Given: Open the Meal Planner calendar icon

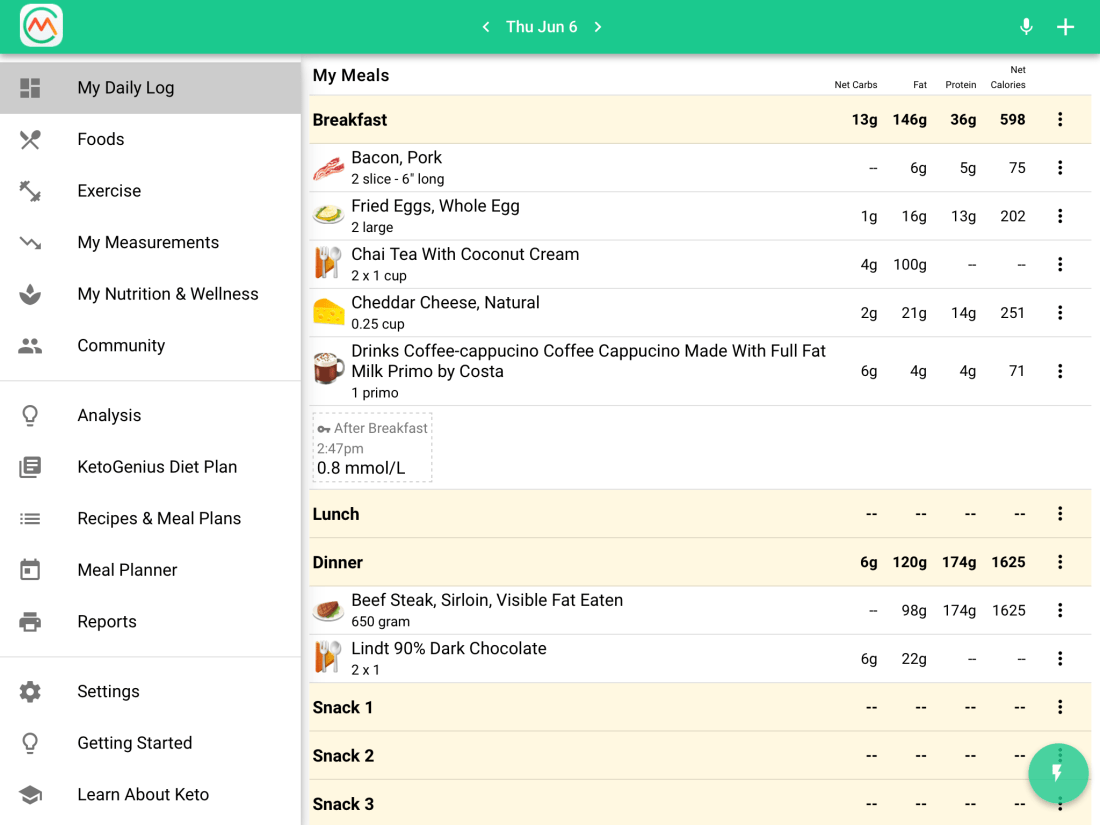Looking at the screenshot, I should pyautogui.click(x=30, y=570).
